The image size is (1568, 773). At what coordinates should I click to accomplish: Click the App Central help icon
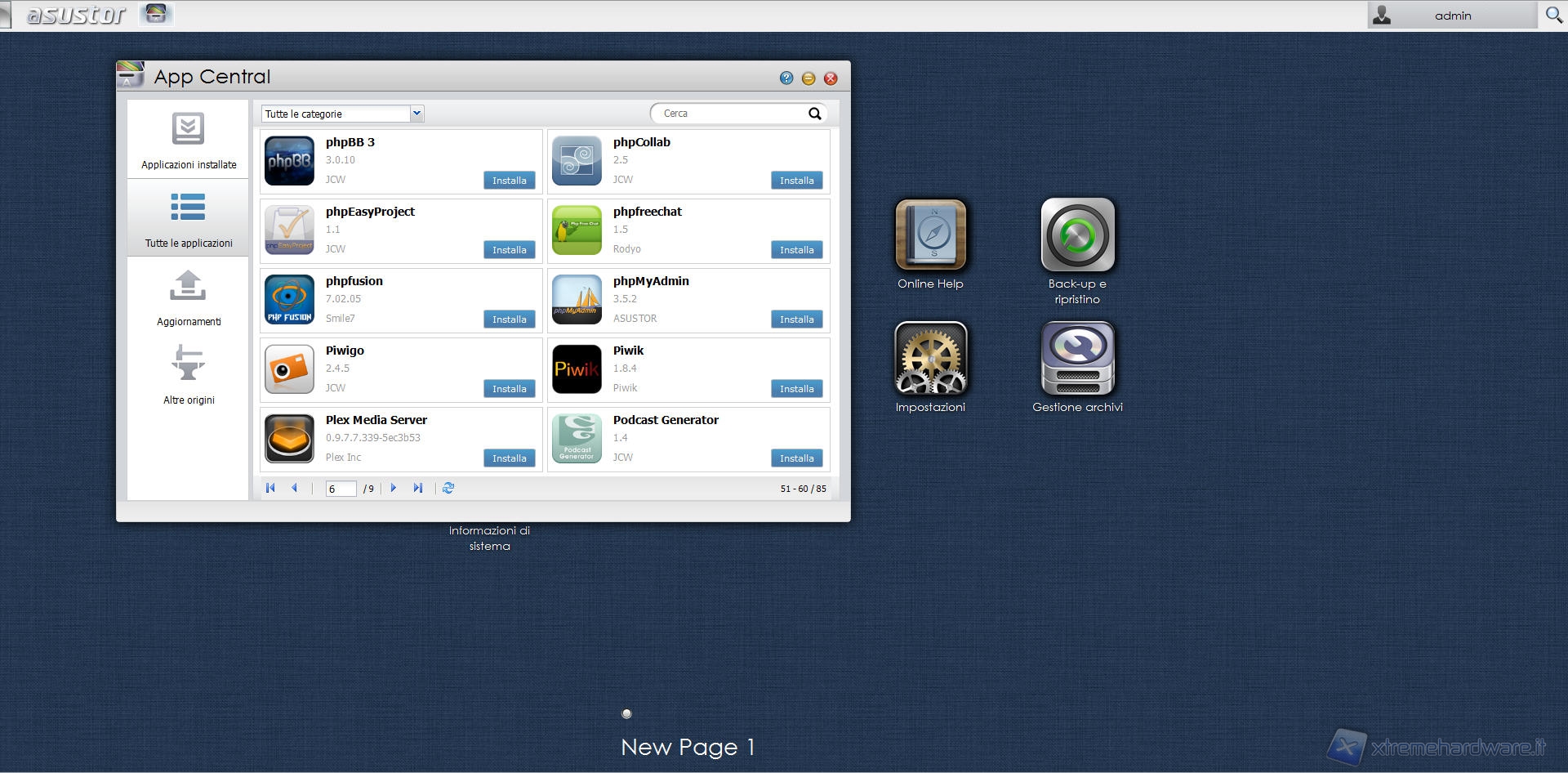786,78
